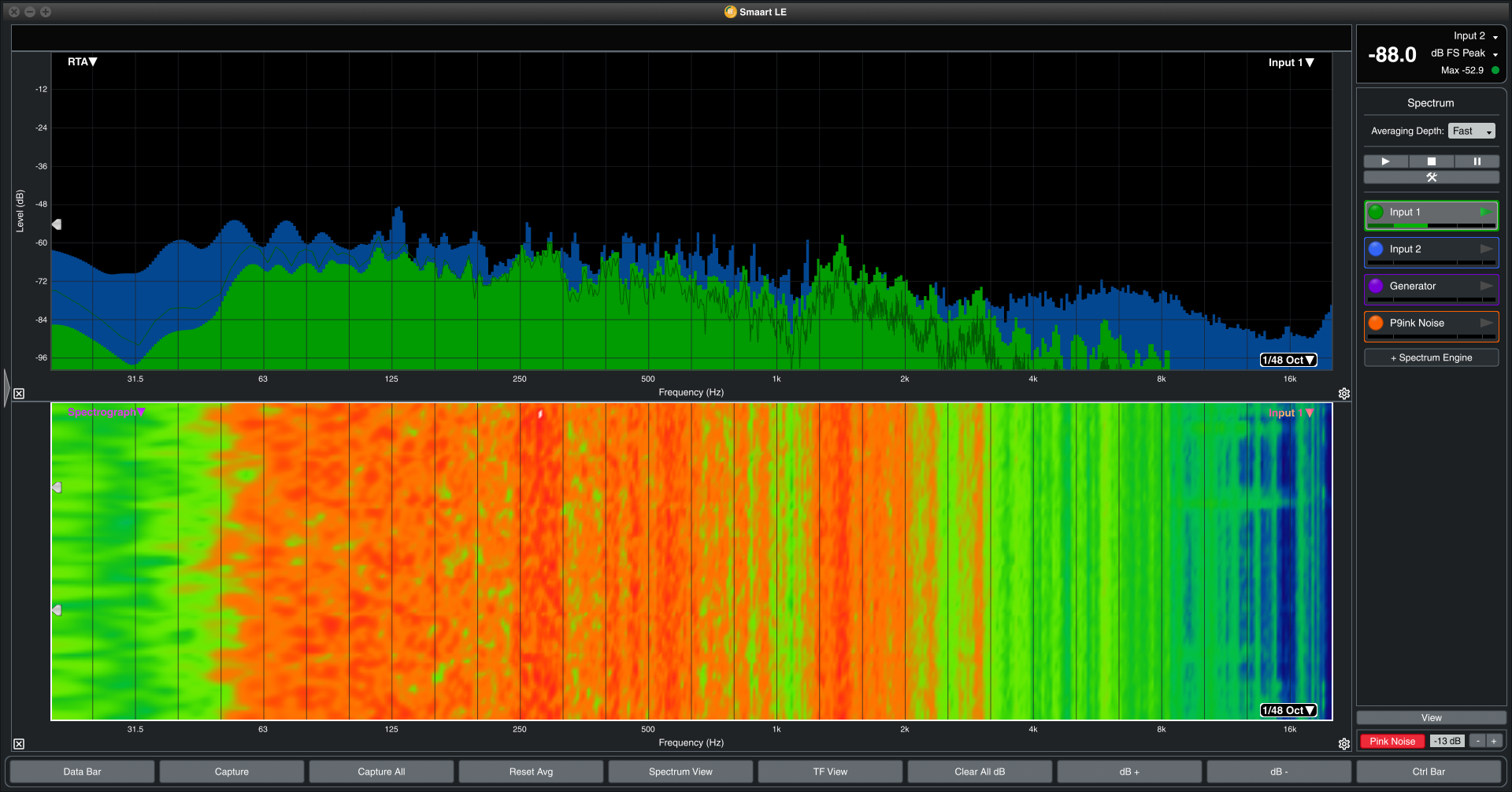Click Smaart LE title bar icon

coord(730,12)
